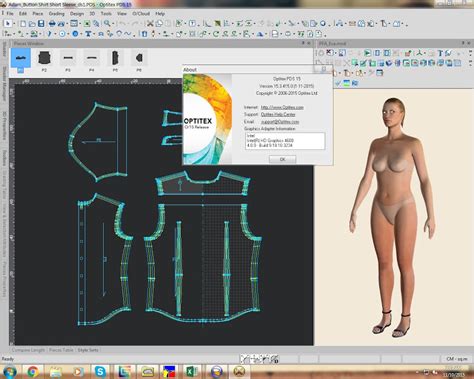Open Chrome from the taskbar
474x379 pixels.
33,371
